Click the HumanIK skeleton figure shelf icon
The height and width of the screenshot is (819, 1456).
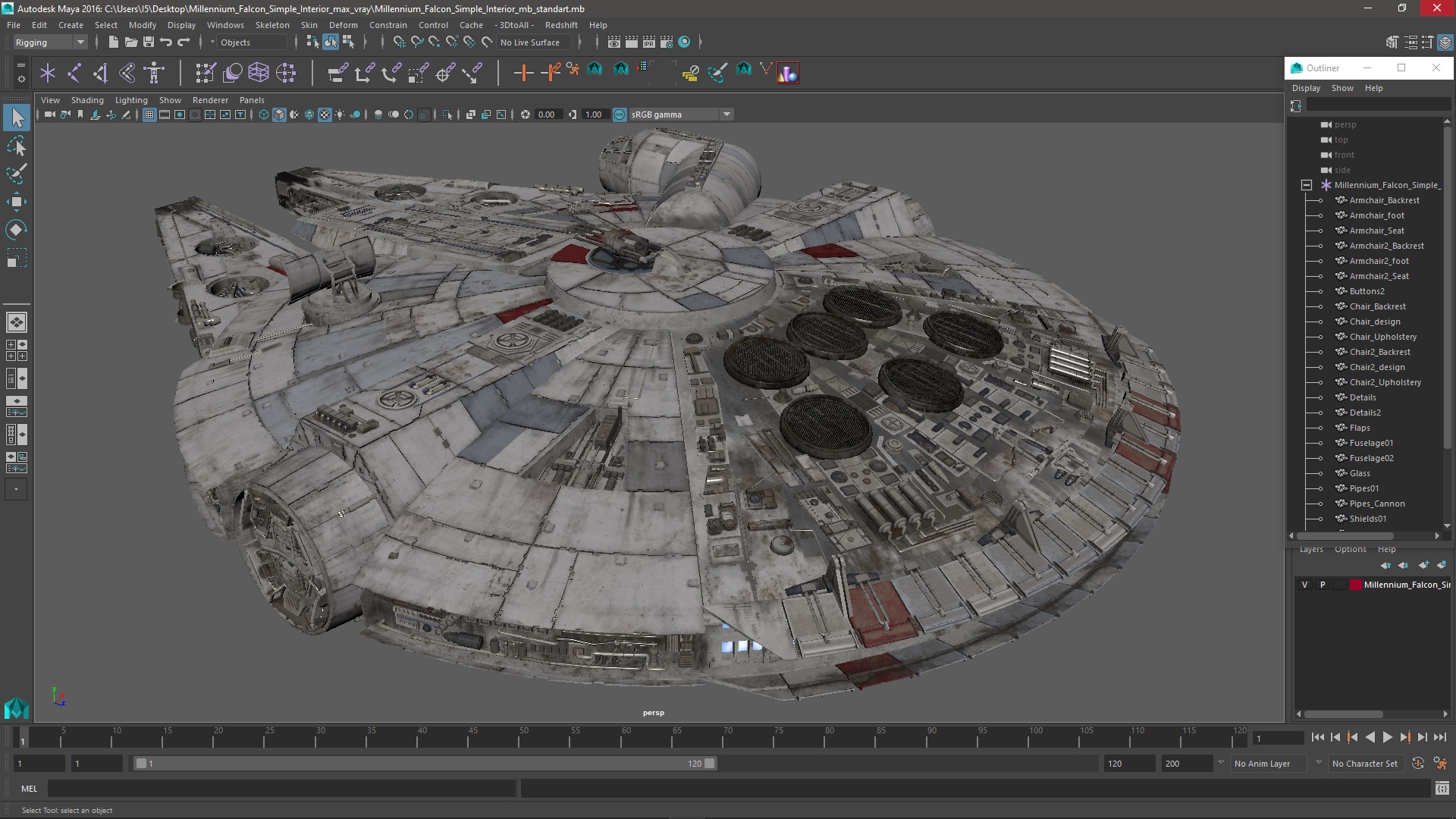[154, 73]
